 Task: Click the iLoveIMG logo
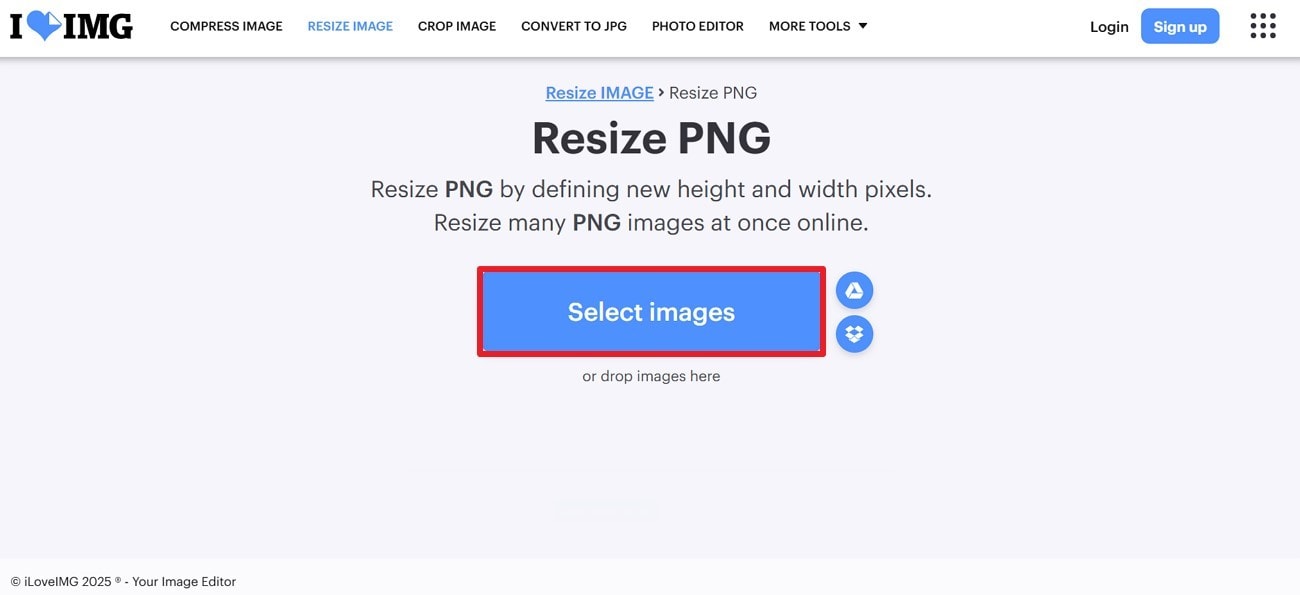(71, 26)
